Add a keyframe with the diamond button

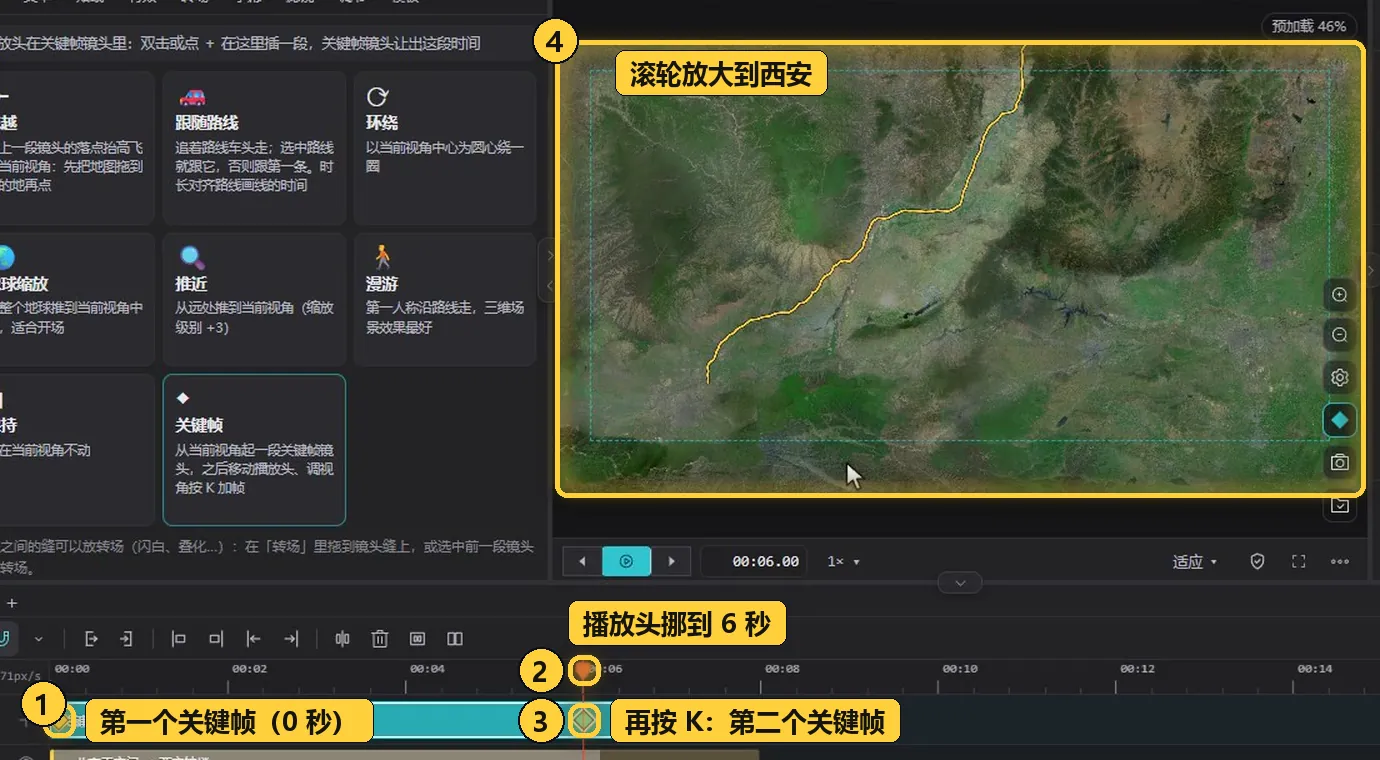click(1340, 420)
